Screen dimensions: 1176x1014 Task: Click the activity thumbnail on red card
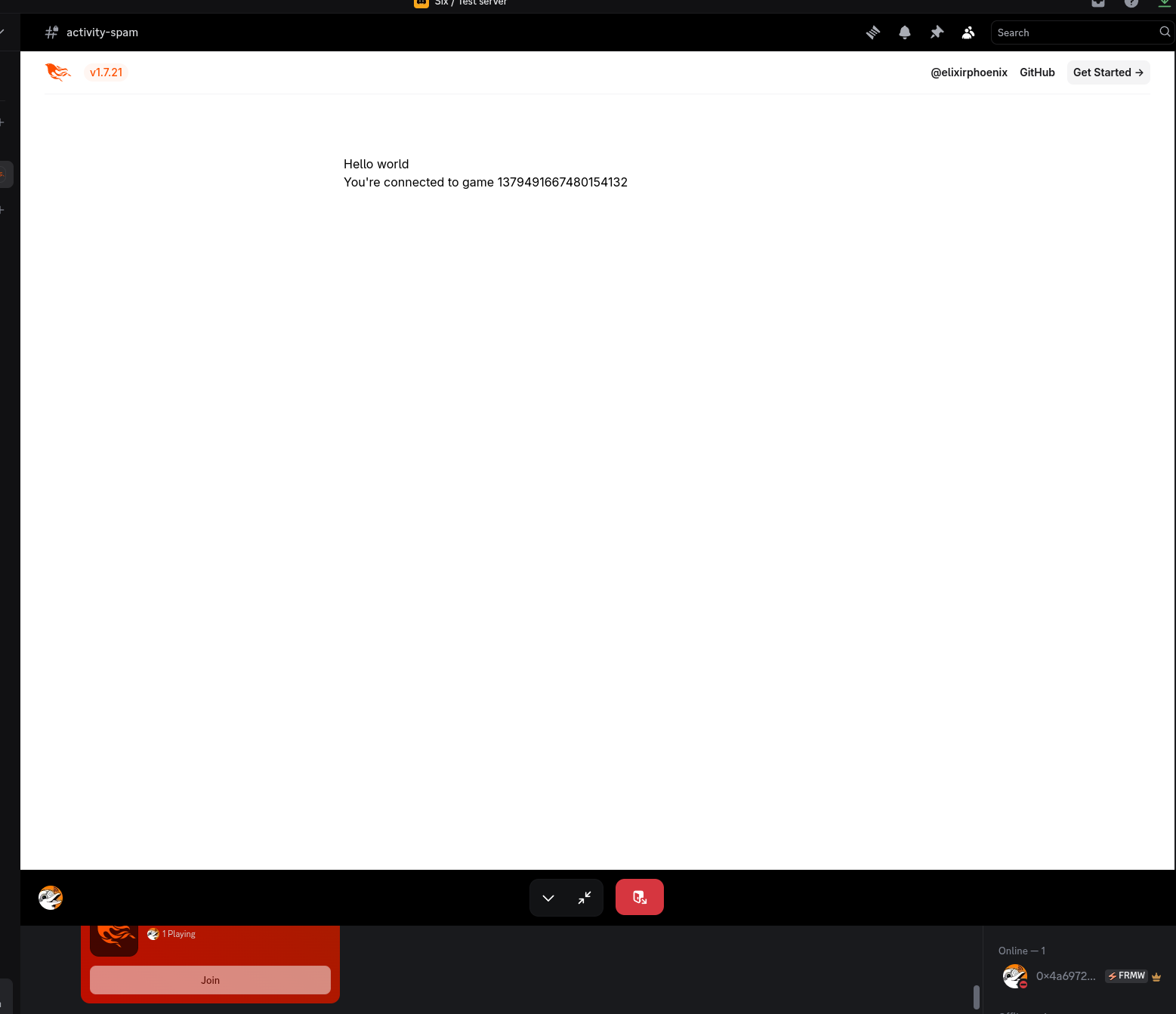pyautogui.click(x=114, y=938)
